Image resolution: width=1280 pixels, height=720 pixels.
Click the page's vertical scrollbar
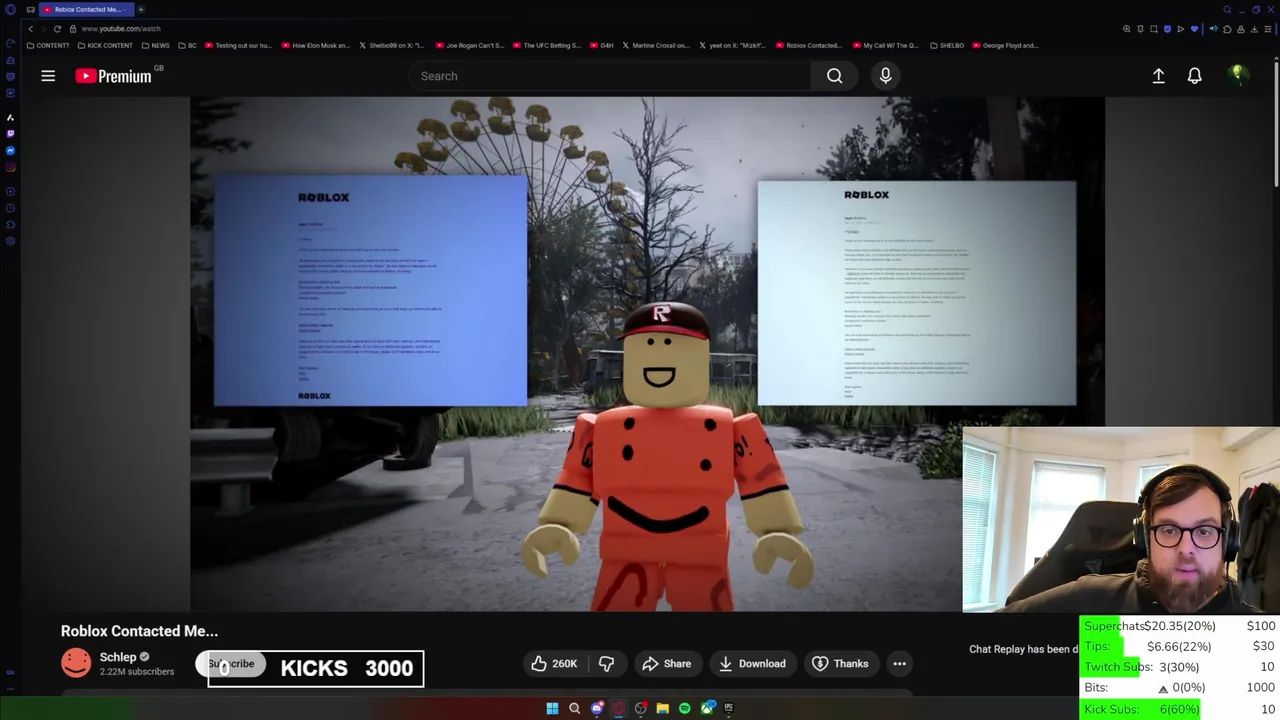(1276, 124)
